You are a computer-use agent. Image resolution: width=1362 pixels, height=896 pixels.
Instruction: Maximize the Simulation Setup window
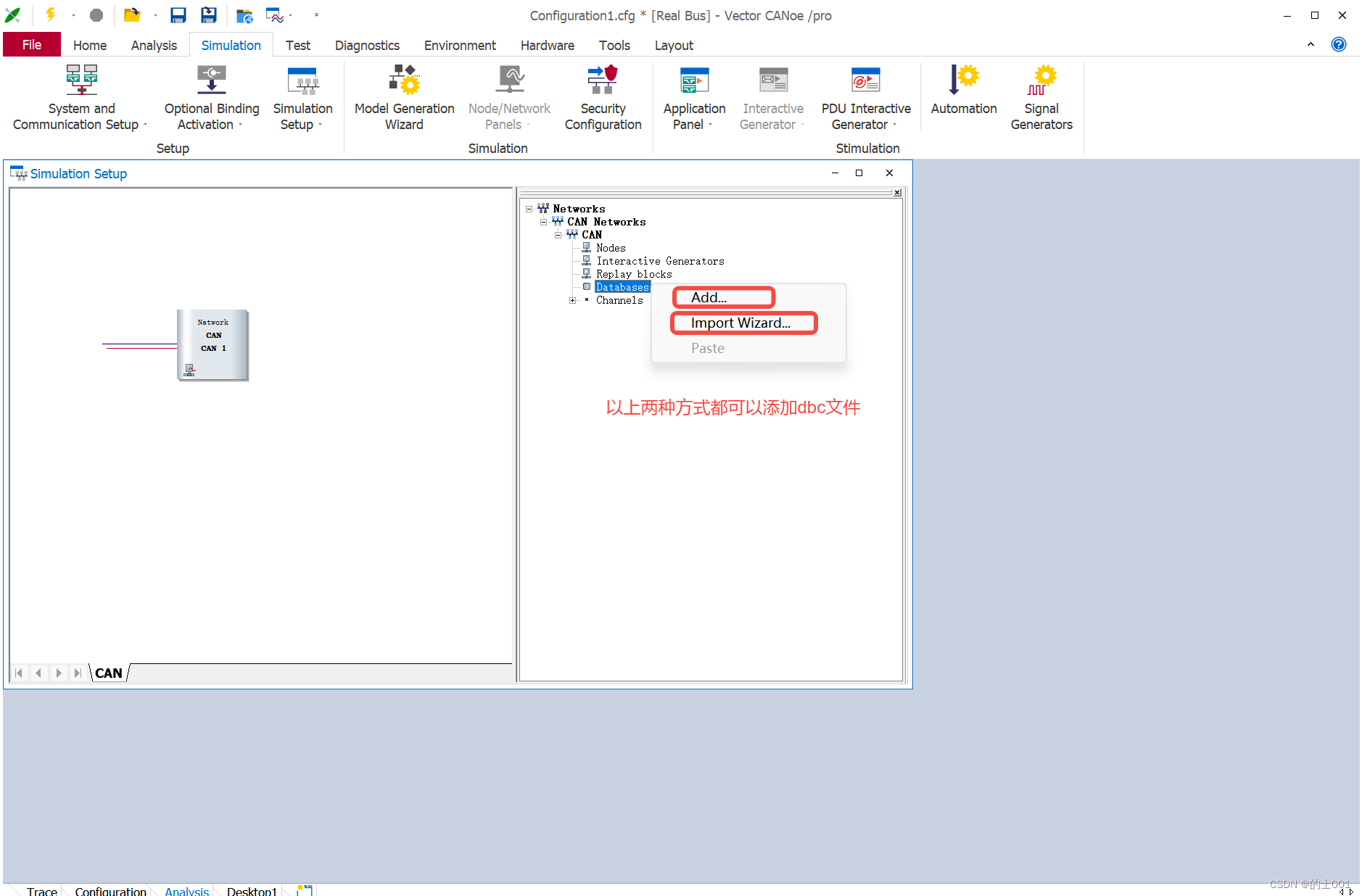pos(859,173)
